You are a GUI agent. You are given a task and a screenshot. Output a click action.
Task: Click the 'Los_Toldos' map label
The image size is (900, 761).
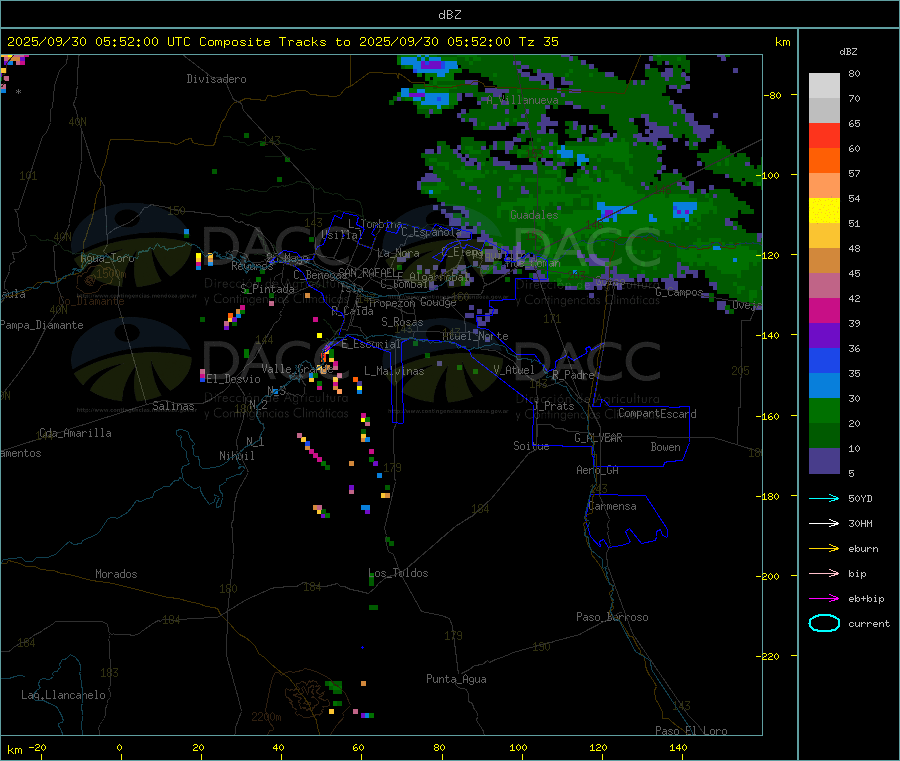coord(398,573)
